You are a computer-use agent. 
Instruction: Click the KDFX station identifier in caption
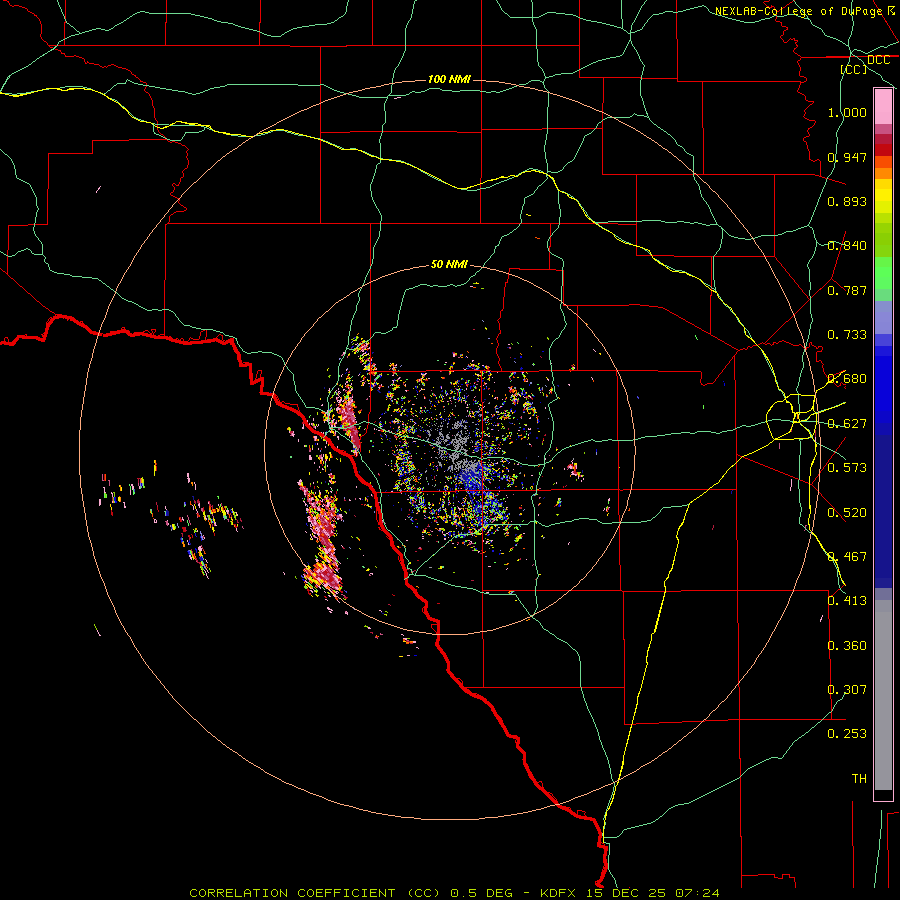pyautogui.click(x=559, y=893)
